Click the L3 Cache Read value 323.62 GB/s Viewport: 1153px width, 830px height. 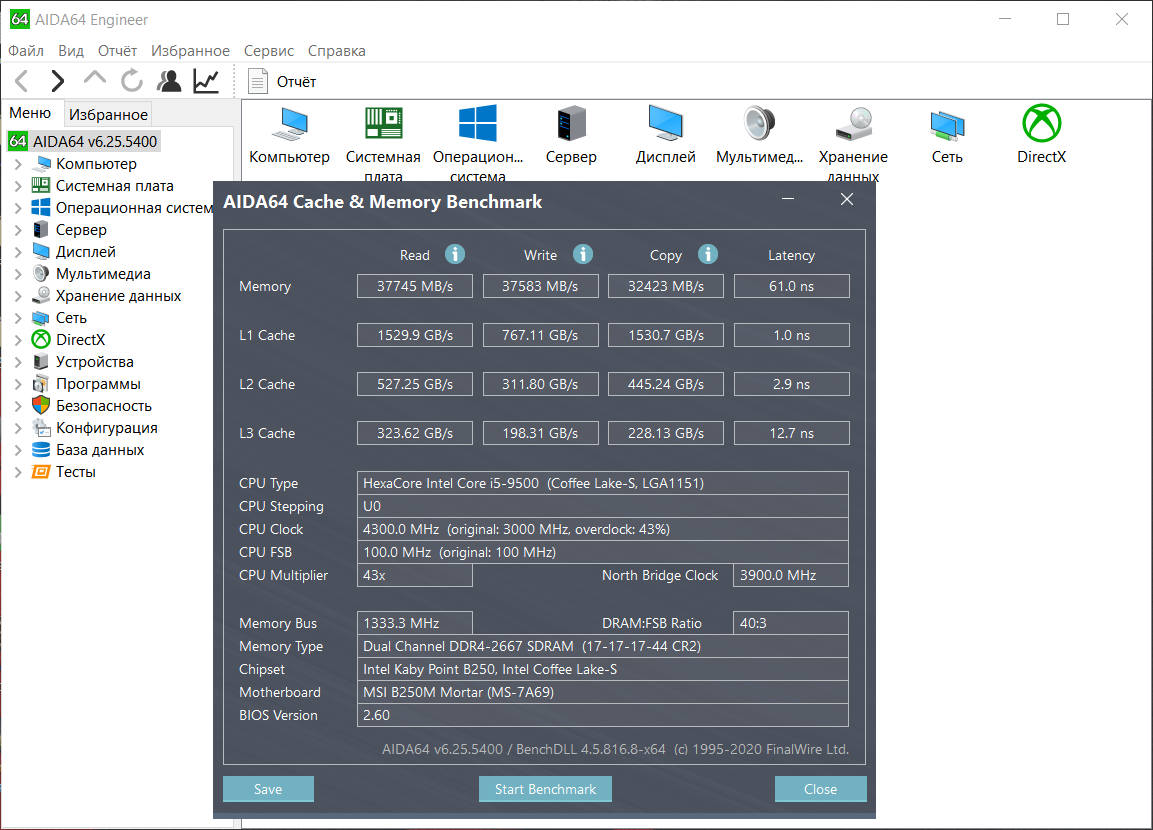pyautogui.click(x=415, y=433)
